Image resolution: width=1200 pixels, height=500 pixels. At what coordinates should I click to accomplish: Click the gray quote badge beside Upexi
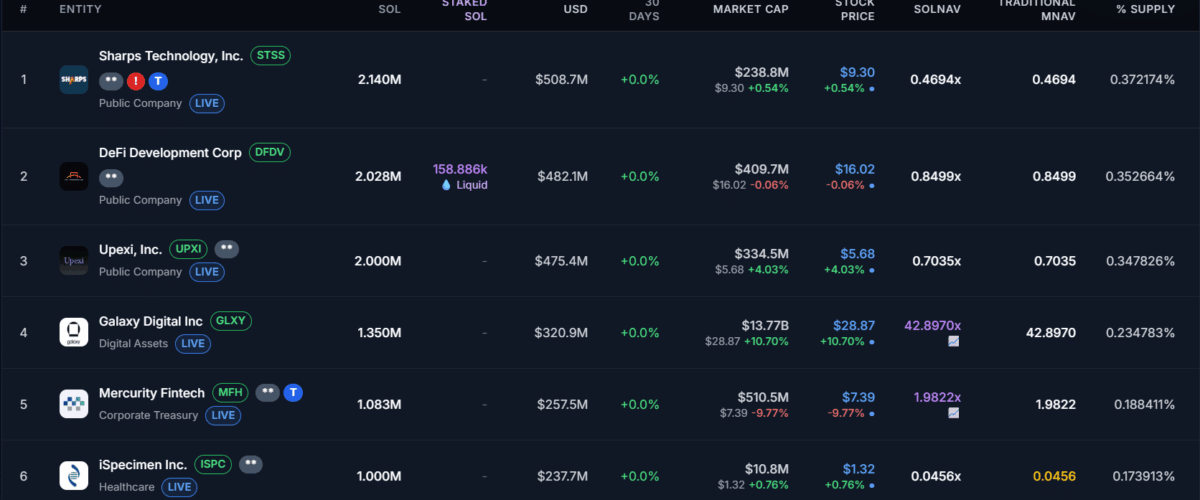227,249
